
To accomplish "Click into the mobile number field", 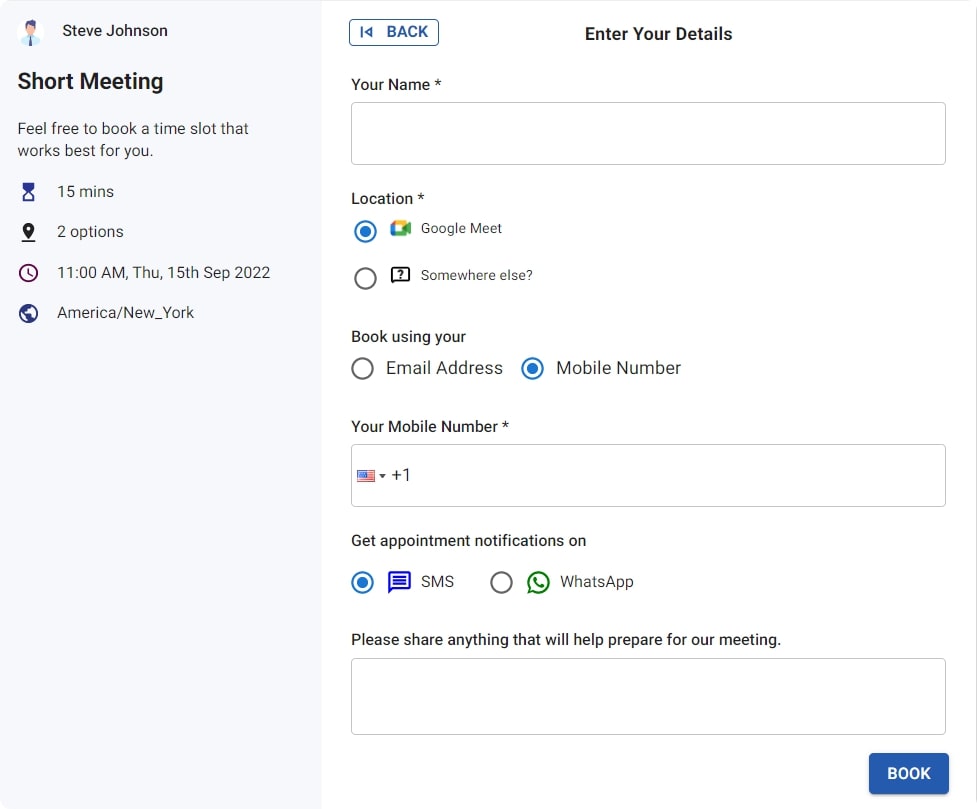I will click(x=670, y=476).
